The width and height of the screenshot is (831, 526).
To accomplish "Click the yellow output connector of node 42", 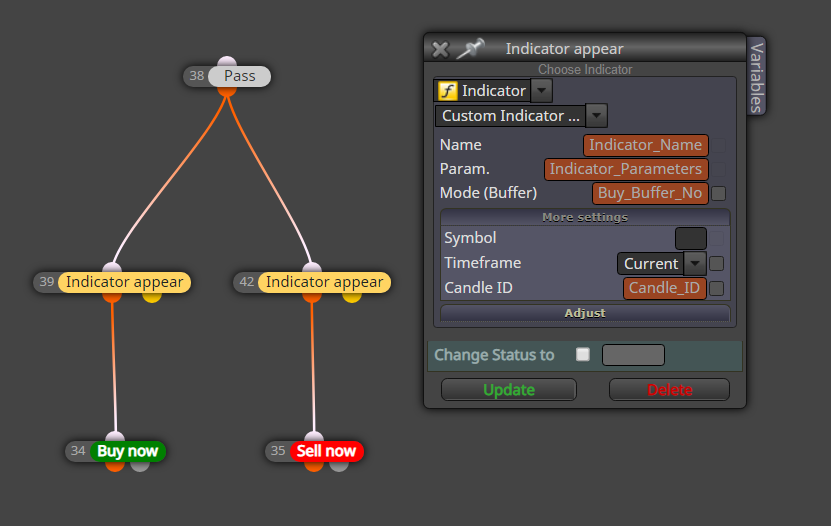I will (352, 298).
